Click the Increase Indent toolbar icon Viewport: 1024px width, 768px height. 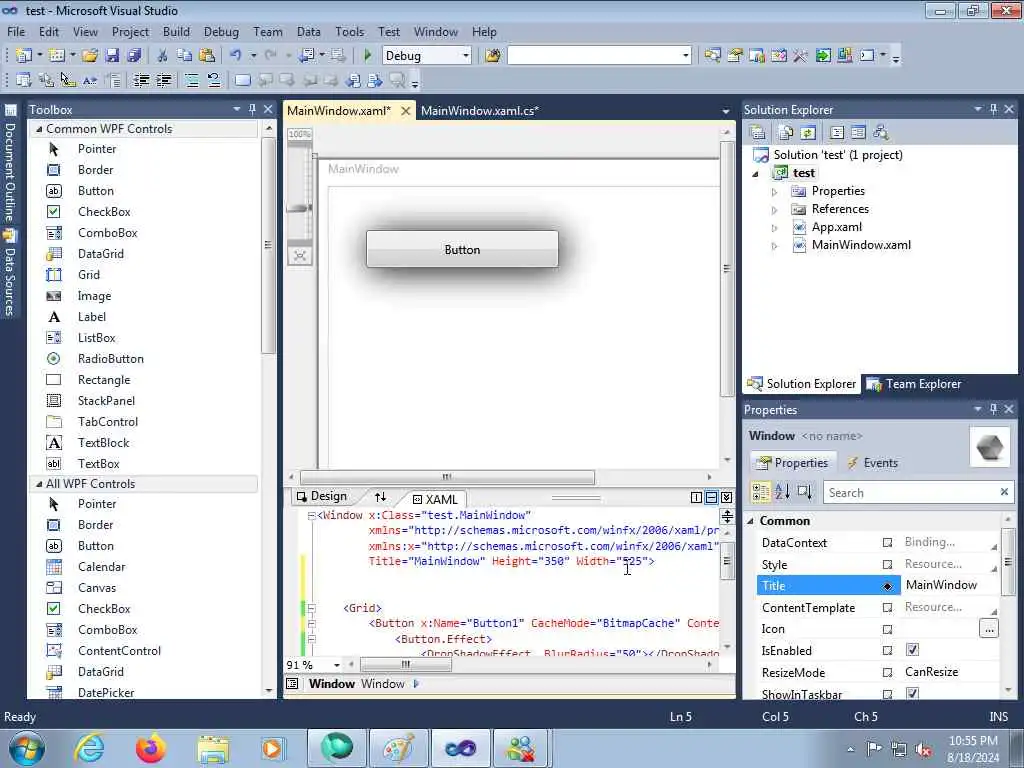[x=163, y=80]
